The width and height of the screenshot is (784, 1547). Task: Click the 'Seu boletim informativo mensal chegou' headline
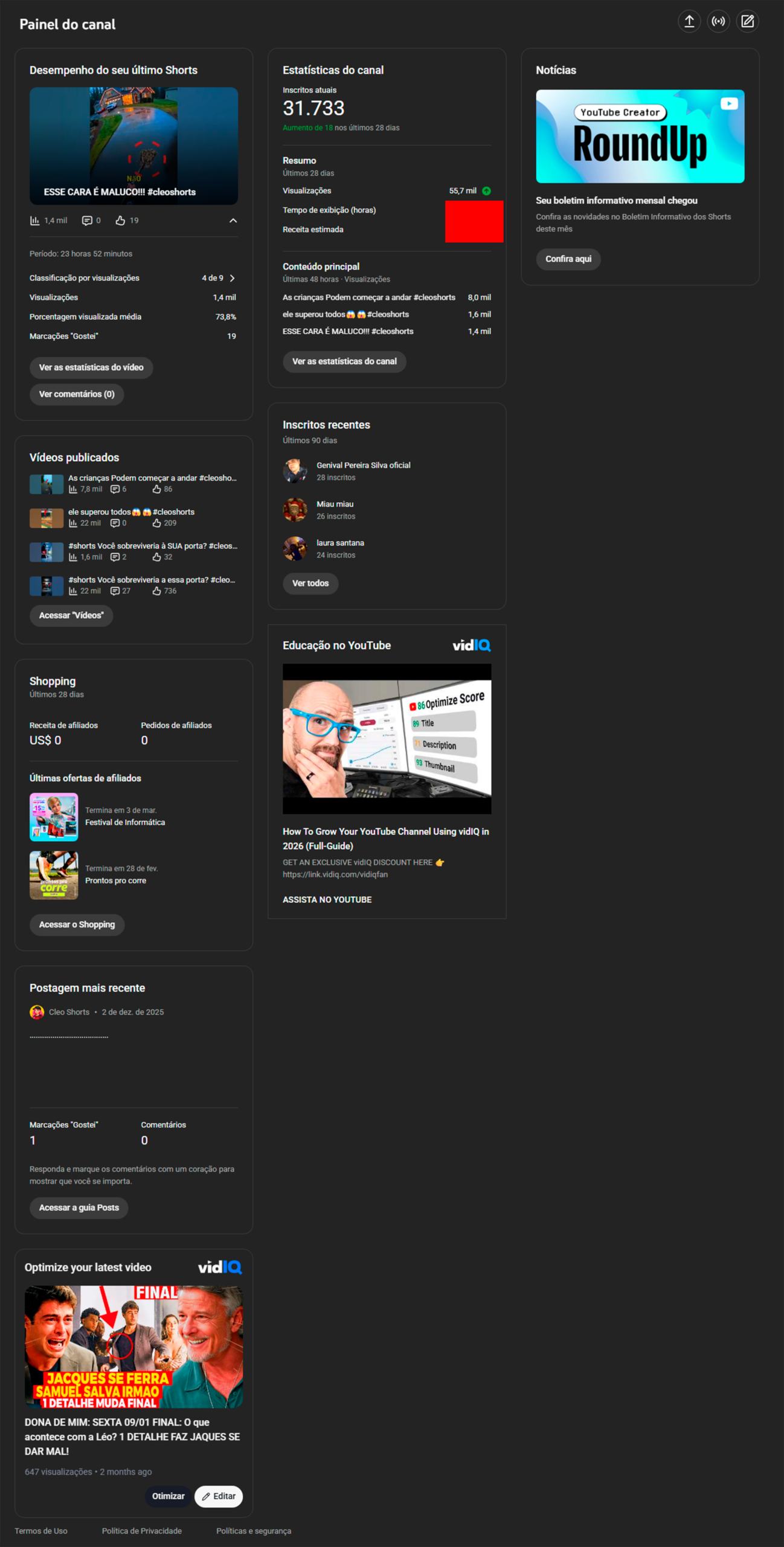[617, 200]
